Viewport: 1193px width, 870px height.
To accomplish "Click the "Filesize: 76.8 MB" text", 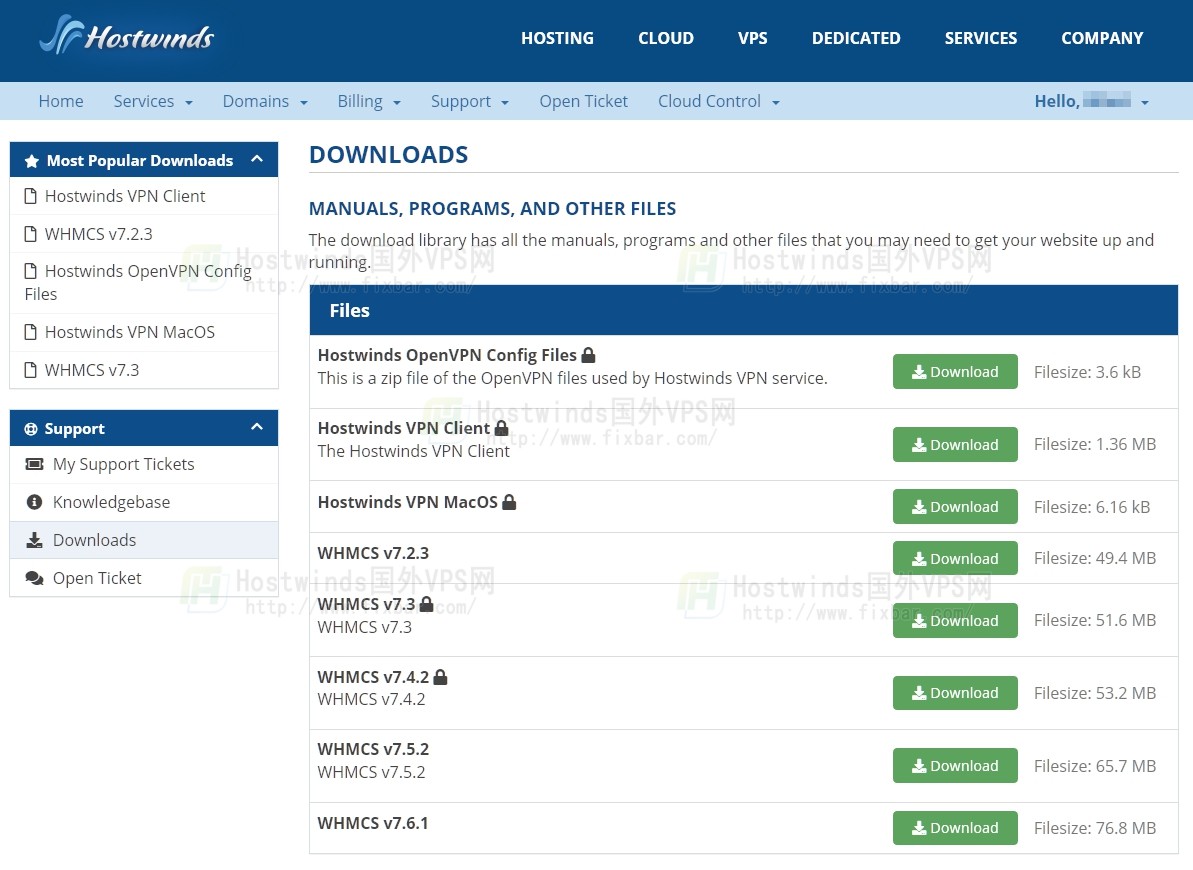I will (1095, 828).
